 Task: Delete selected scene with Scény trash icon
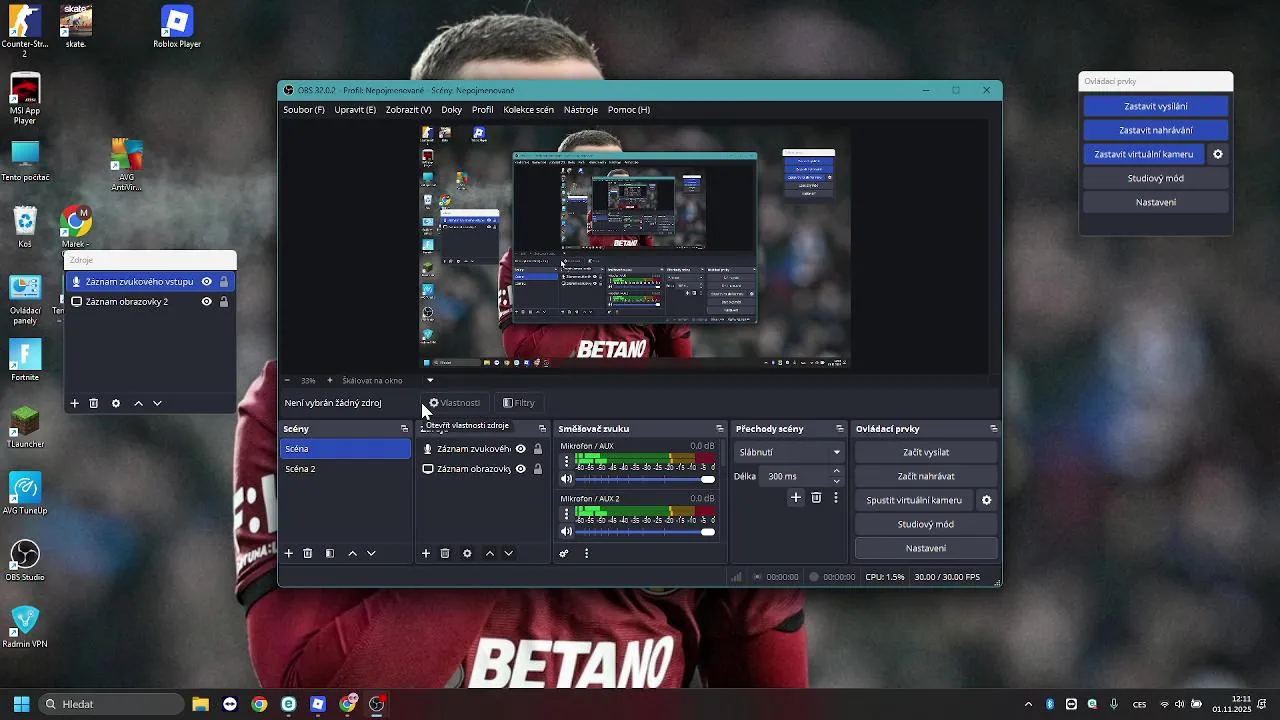tap(308, 553)
